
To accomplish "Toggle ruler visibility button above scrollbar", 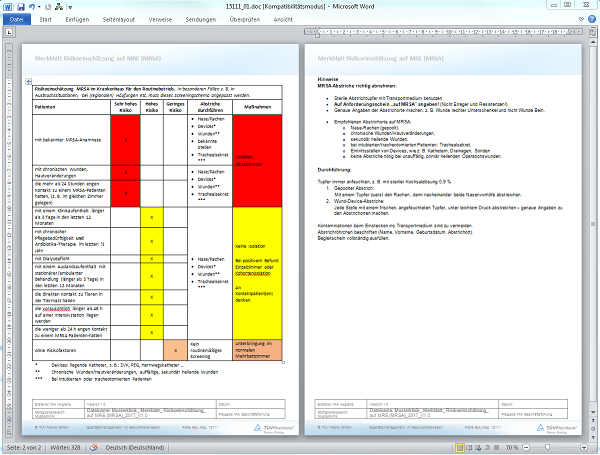I will (x=593, y=32).
